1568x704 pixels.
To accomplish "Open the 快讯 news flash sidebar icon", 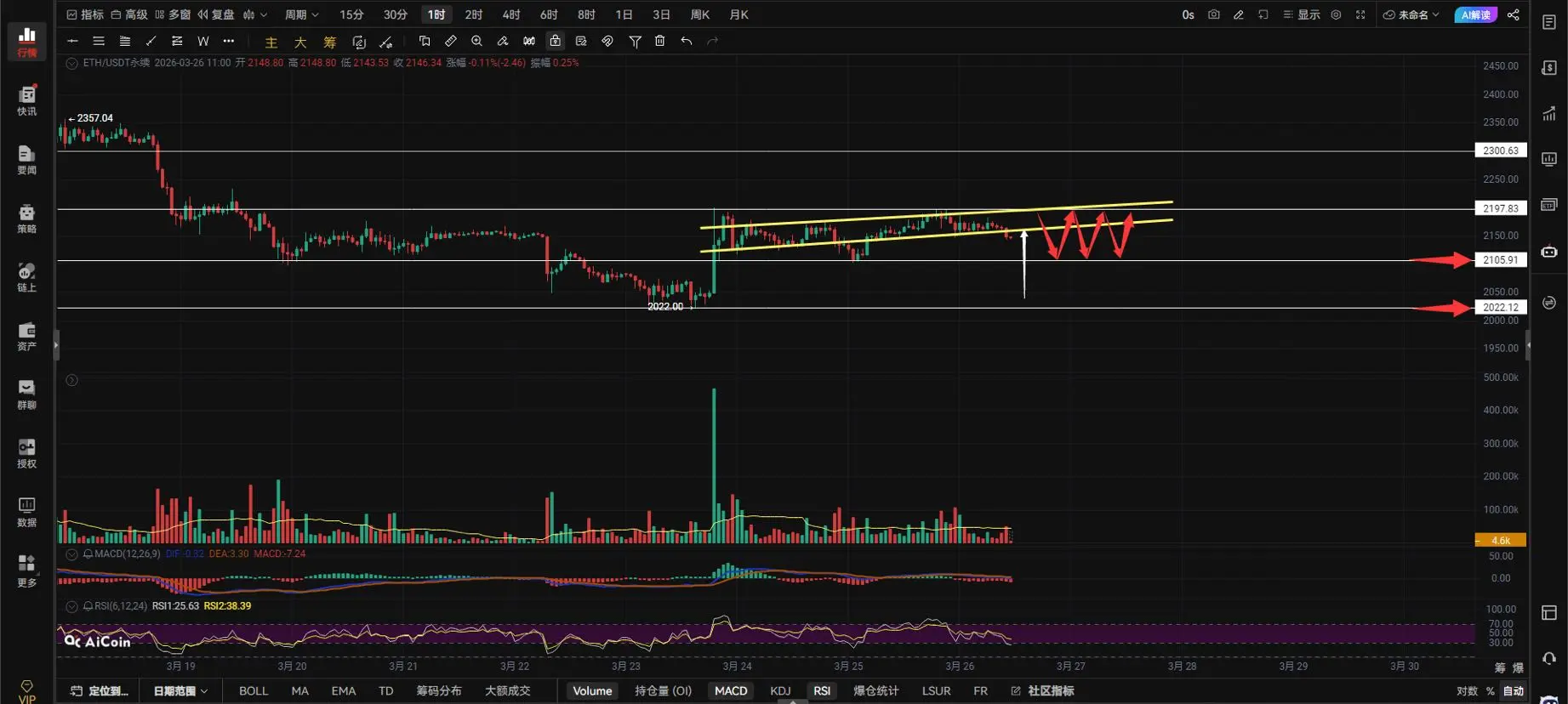I will pos(27,100).
